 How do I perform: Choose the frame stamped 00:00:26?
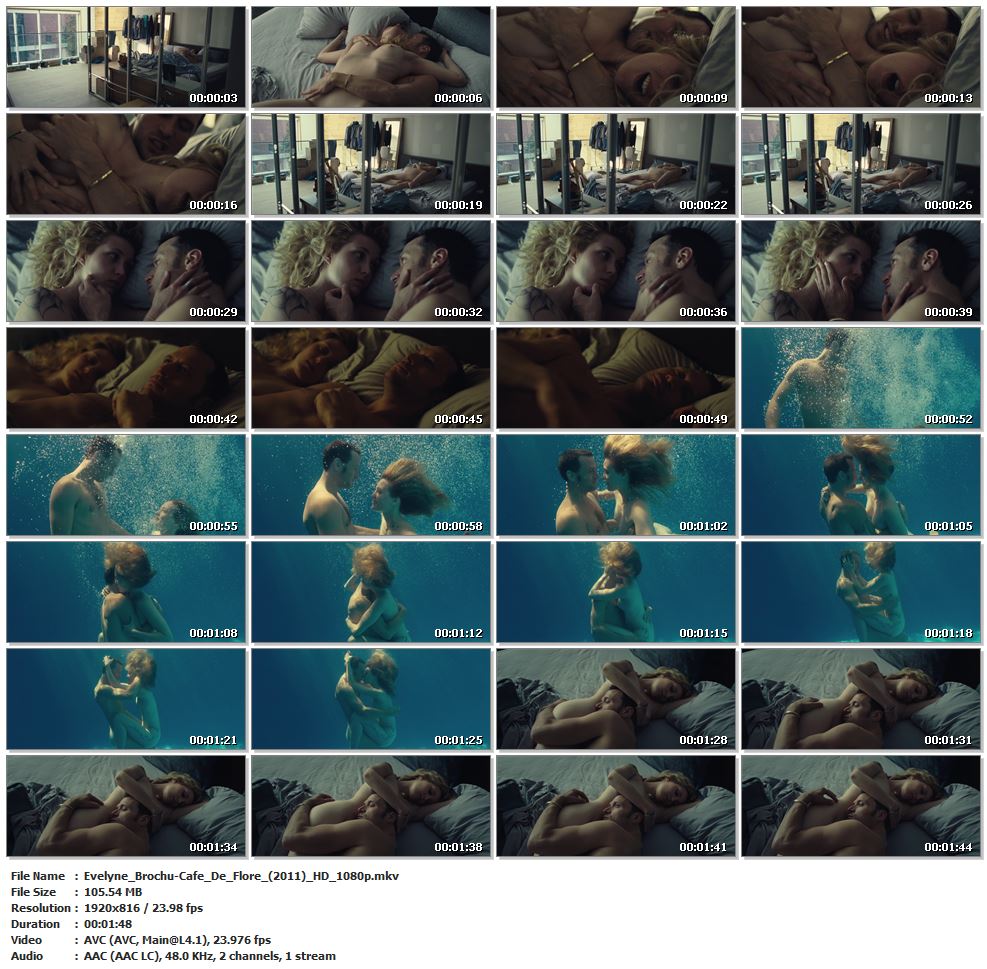(861, 164)
